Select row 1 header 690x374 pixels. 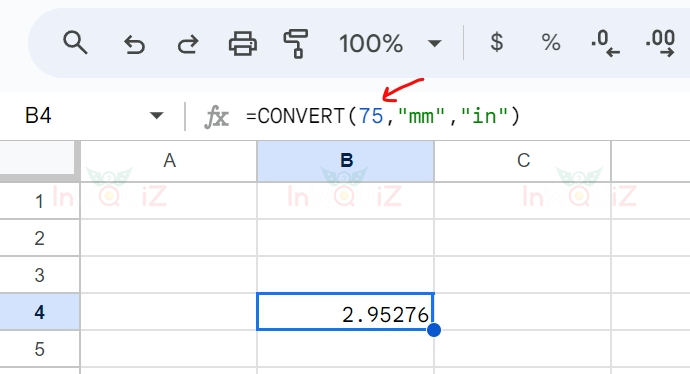pos(40,201)
